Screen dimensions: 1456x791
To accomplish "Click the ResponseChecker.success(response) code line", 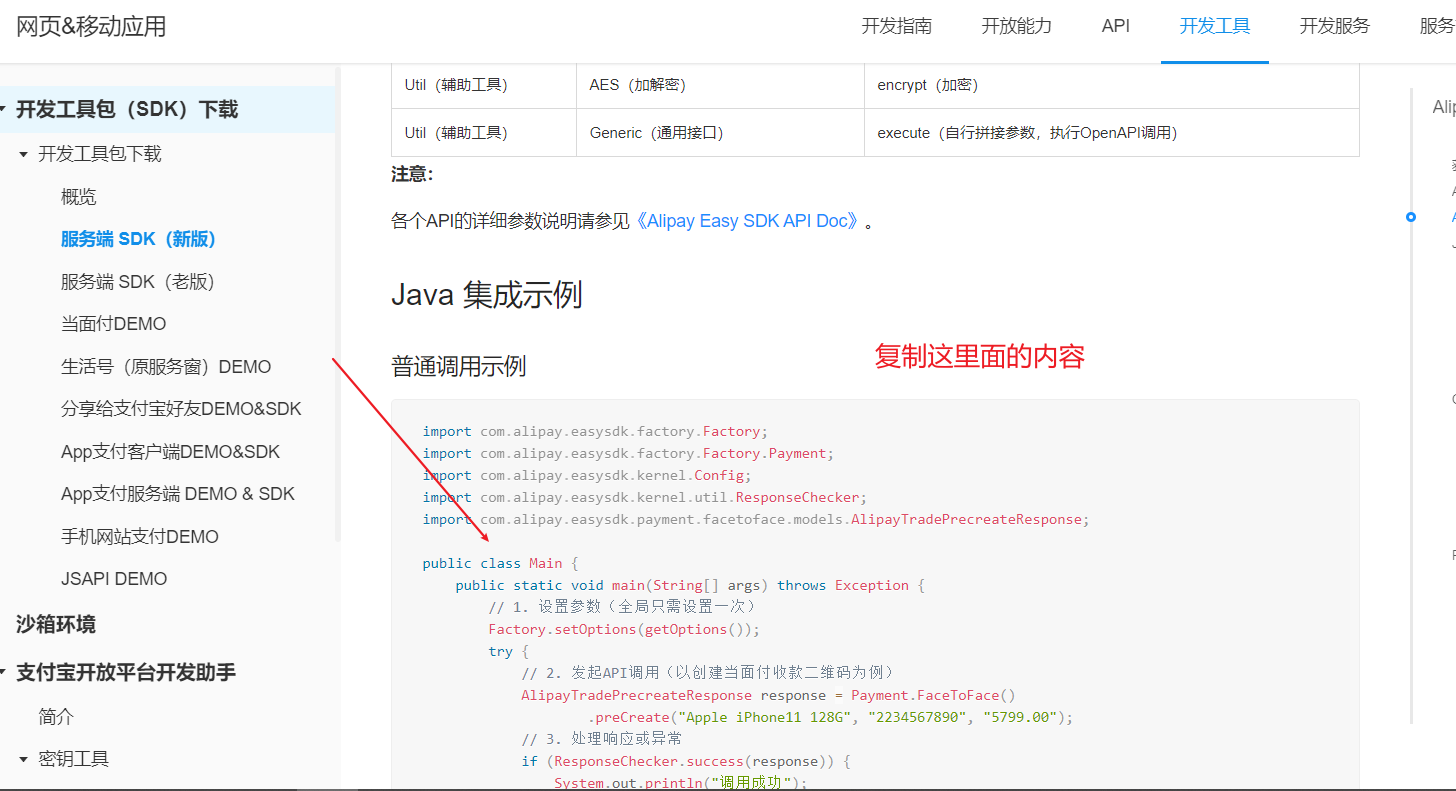I will coord(686,761).
